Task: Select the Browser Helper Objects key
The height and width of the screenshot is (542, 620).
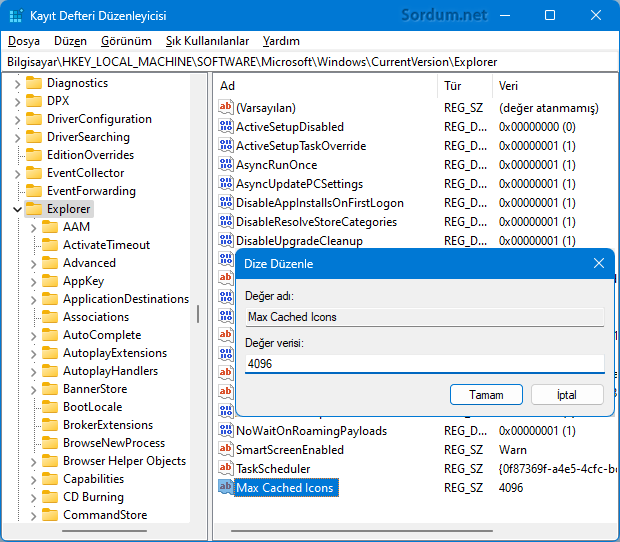Action: [x=124, y=461]
